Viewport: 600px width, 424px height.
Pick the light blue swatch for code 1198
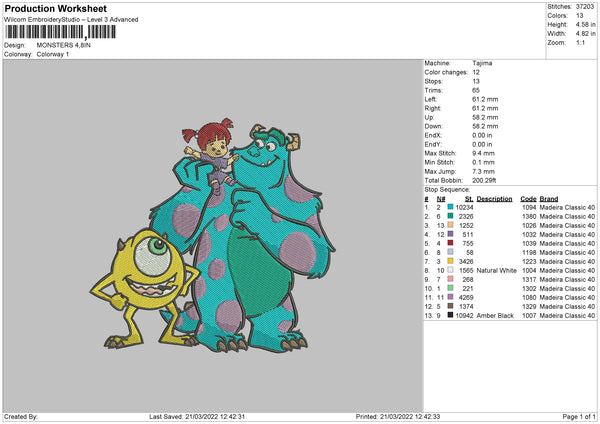pos(450,252)
